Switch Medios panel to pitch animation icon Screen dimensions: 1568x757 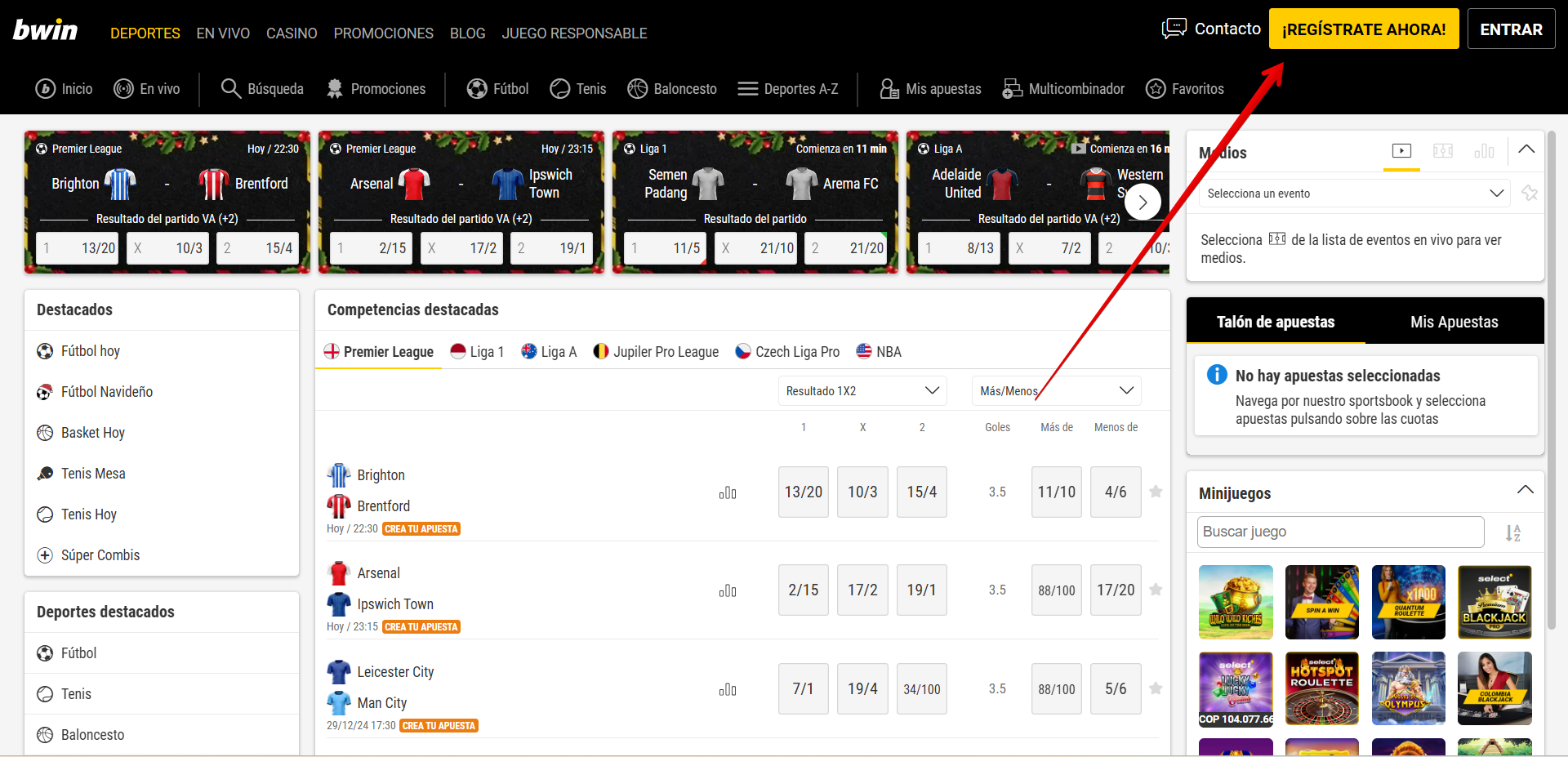pos(1443,151)
